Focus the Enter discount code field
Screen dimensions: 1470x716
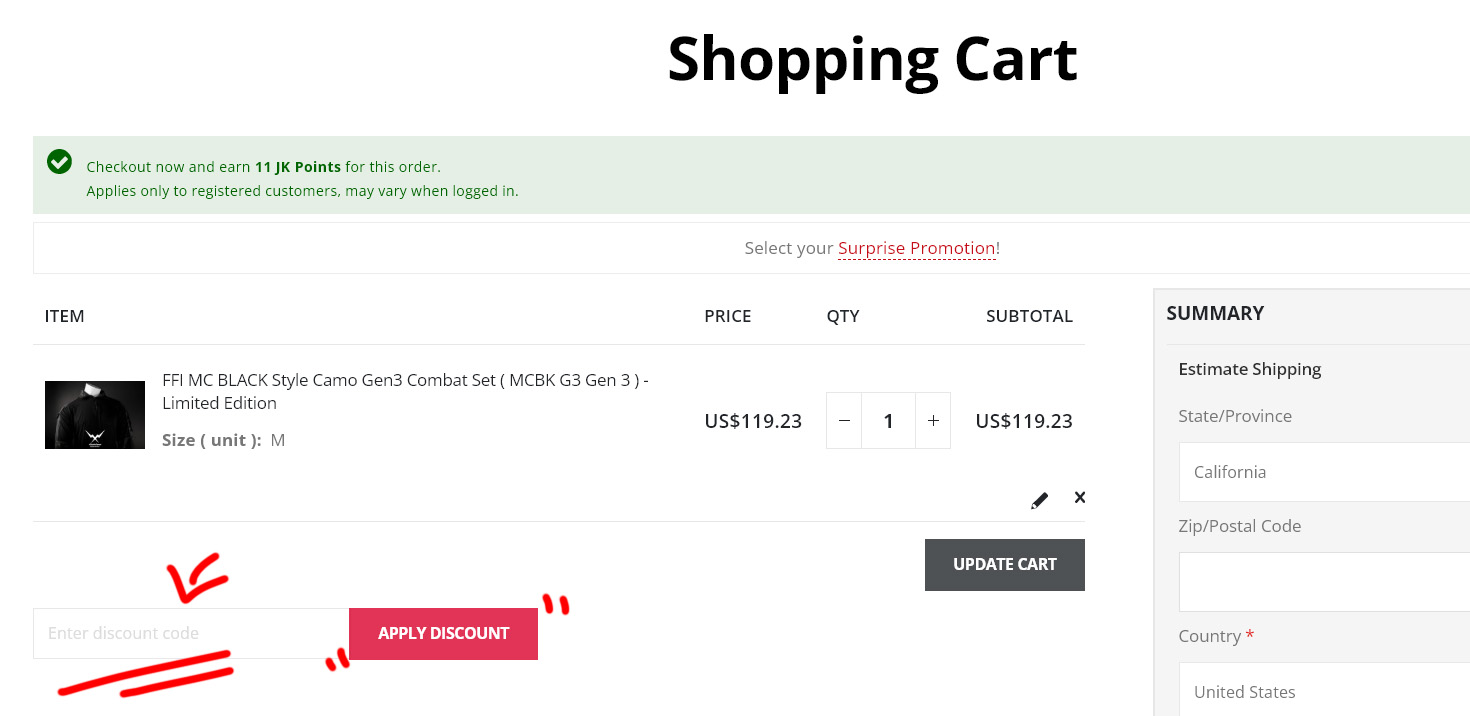click(x=190, y=633)
